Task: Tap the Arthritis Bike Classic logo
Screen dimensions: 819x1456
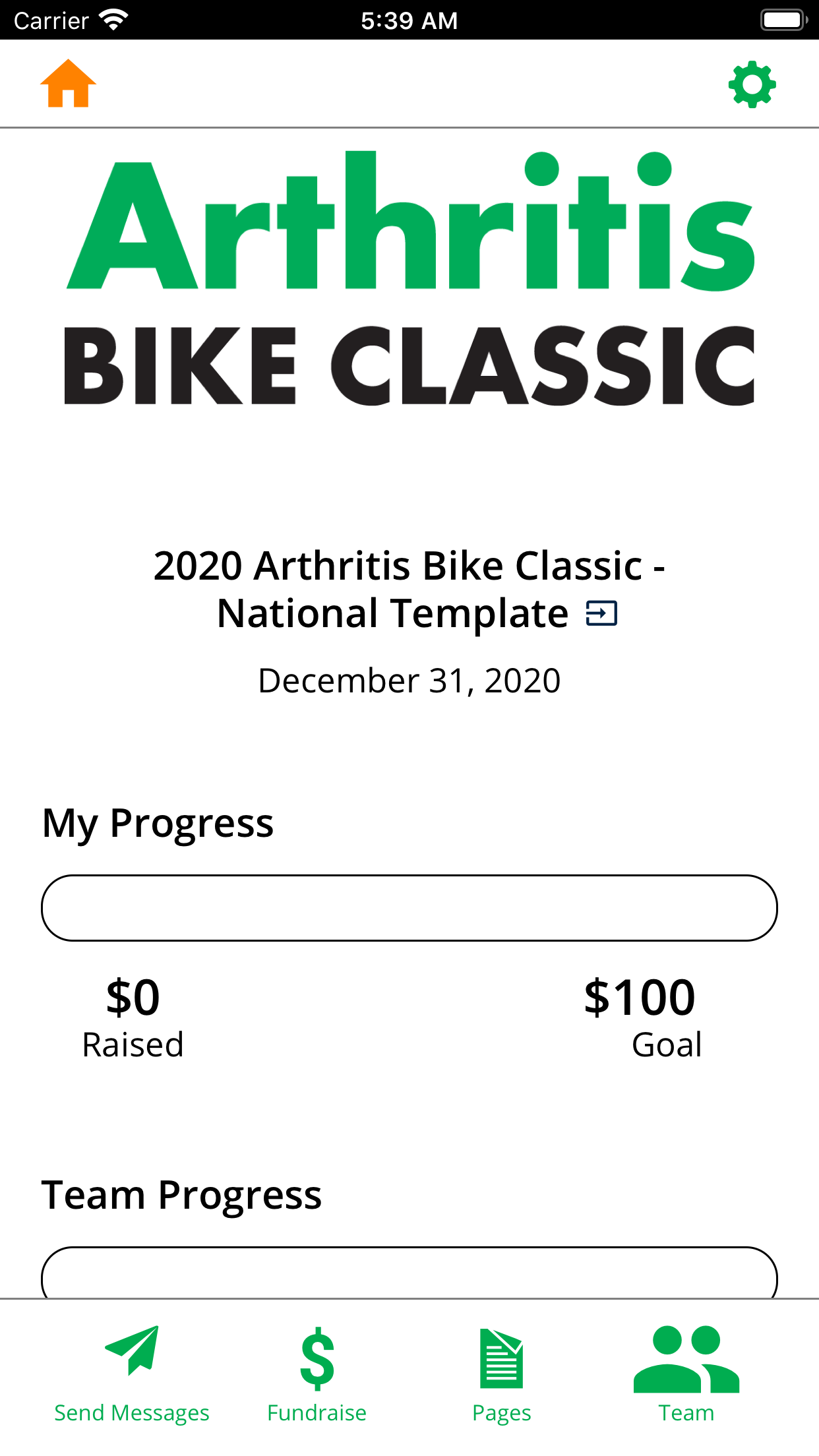Action: [409, 278]
